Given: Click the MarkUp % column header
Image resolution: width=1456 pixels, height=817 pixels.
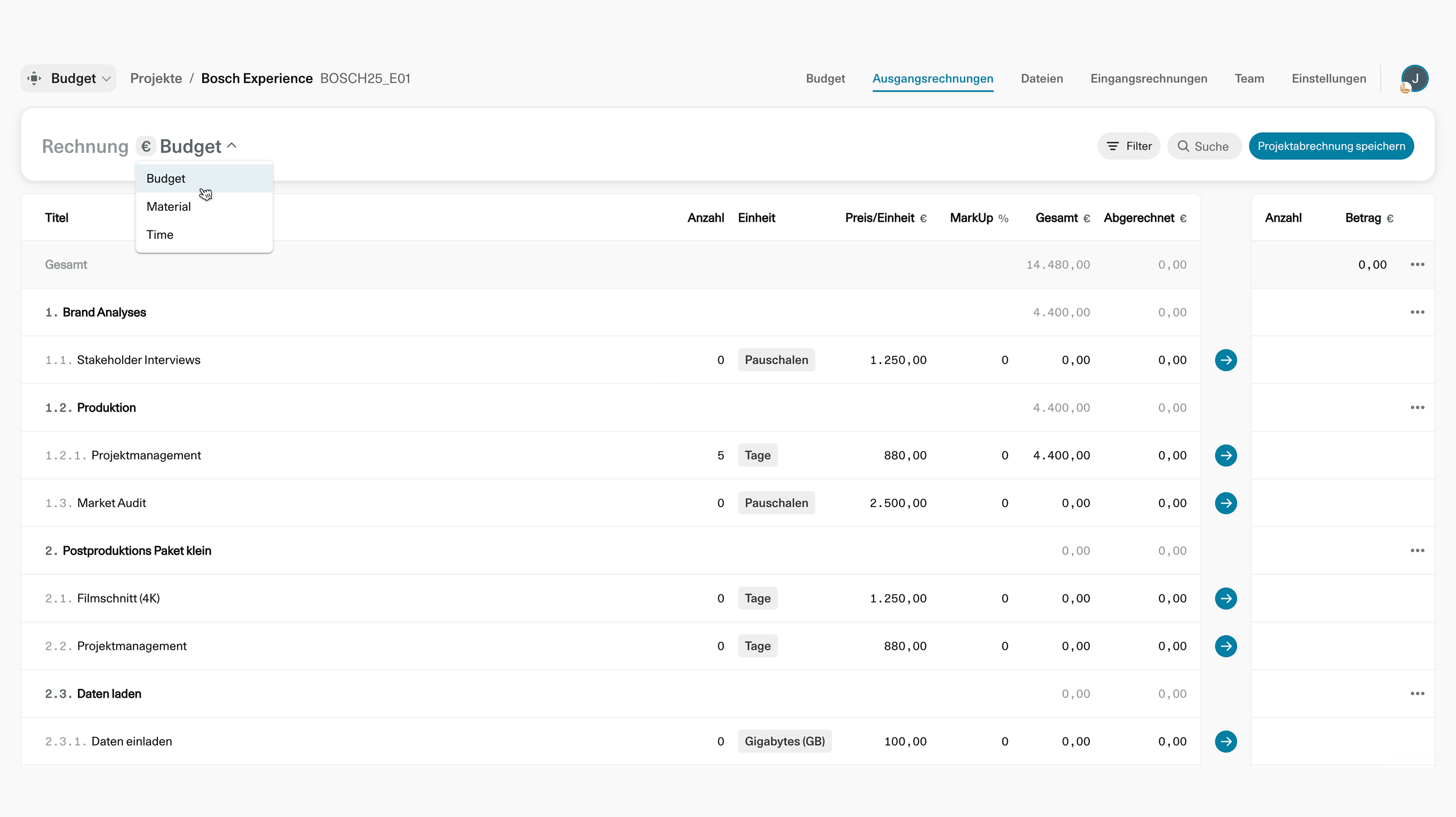Looking at the screenshot, I should tap(979, 218).
